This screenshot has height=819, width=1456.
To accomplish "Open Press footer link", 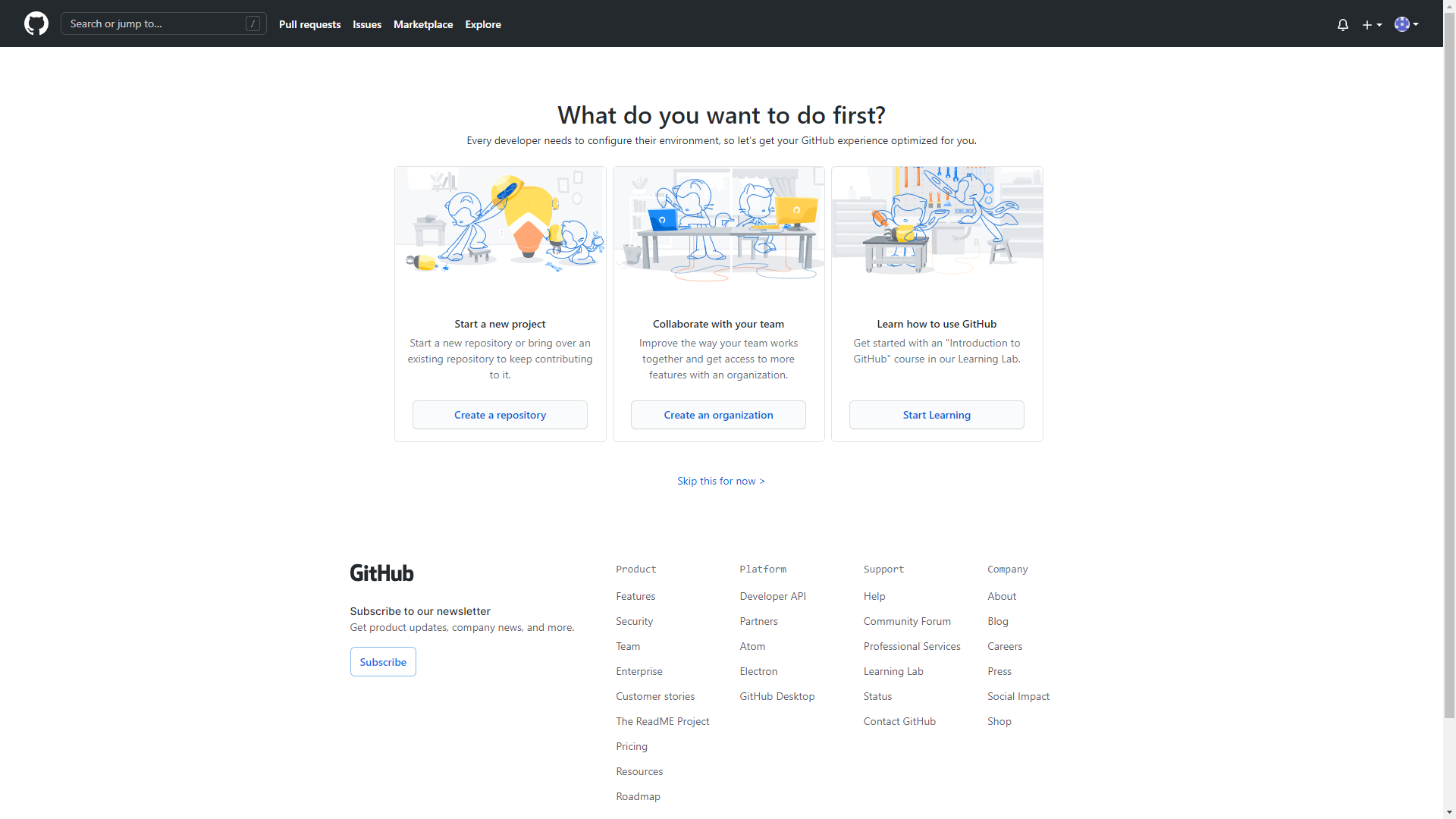I will click(x=999, y=671).
